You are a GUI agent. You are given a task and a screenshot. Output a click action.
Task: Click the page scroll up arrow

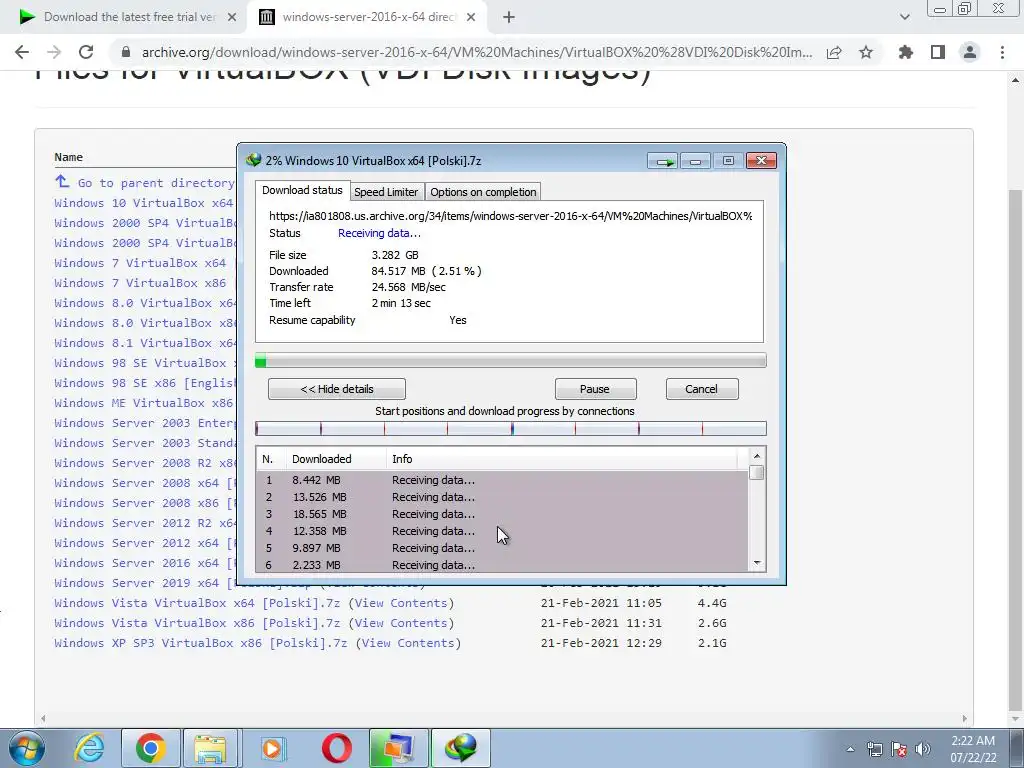(1016, 80)
